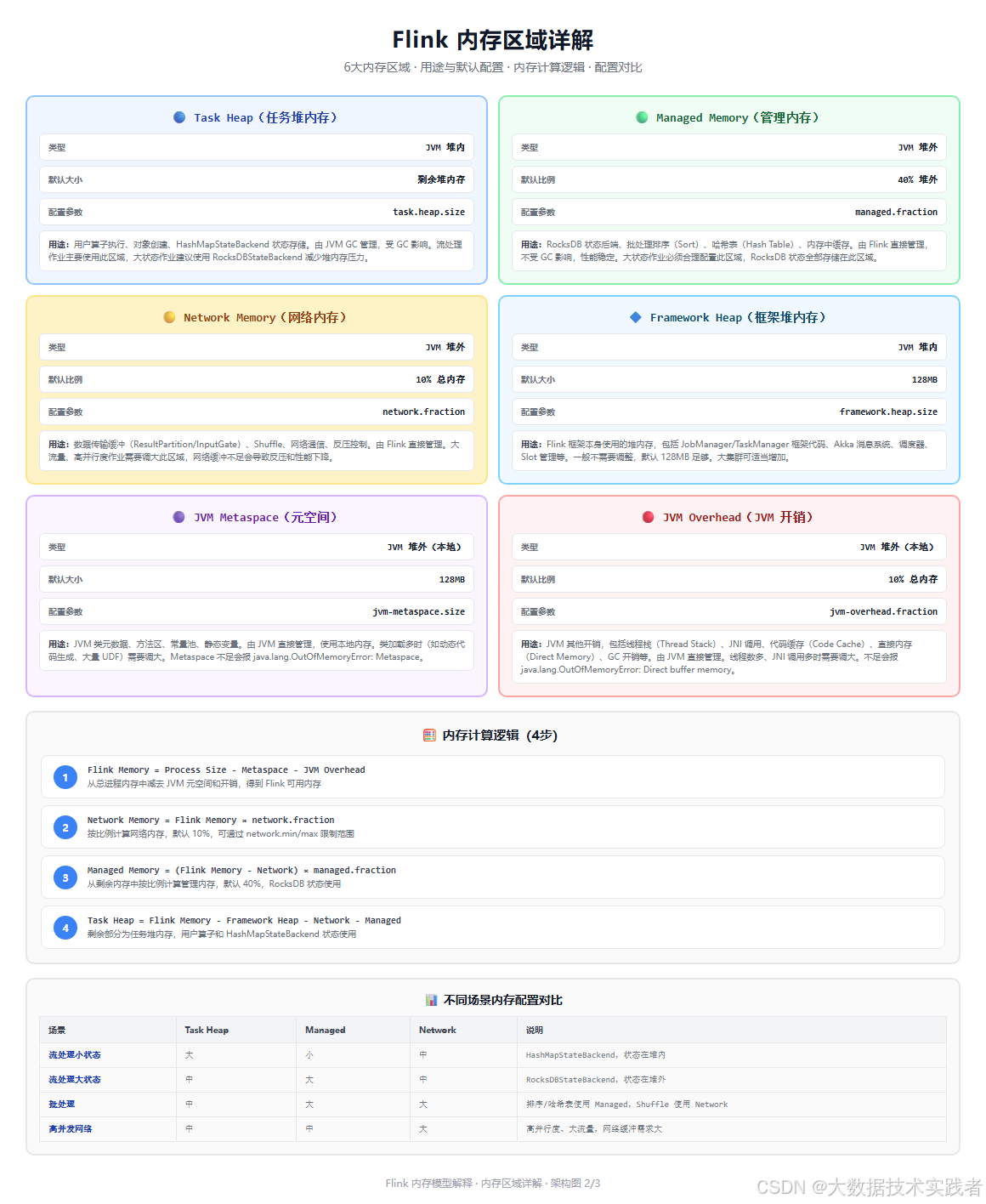Click the '流处理大状态' scenario row label

pyautogui.click(x=75, y=1080)
